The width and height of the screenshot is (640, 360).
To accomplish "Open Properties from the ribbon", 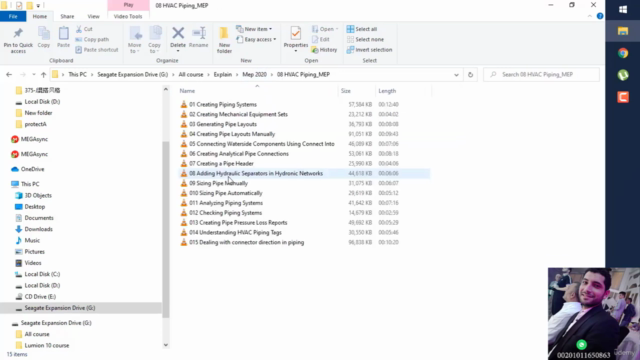I will [x=296, y=38].
